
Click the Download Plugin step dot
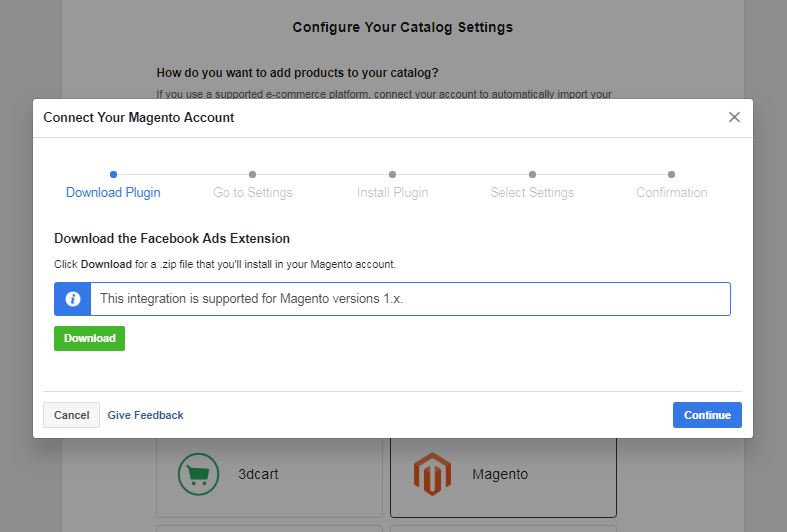coord(113,174)
